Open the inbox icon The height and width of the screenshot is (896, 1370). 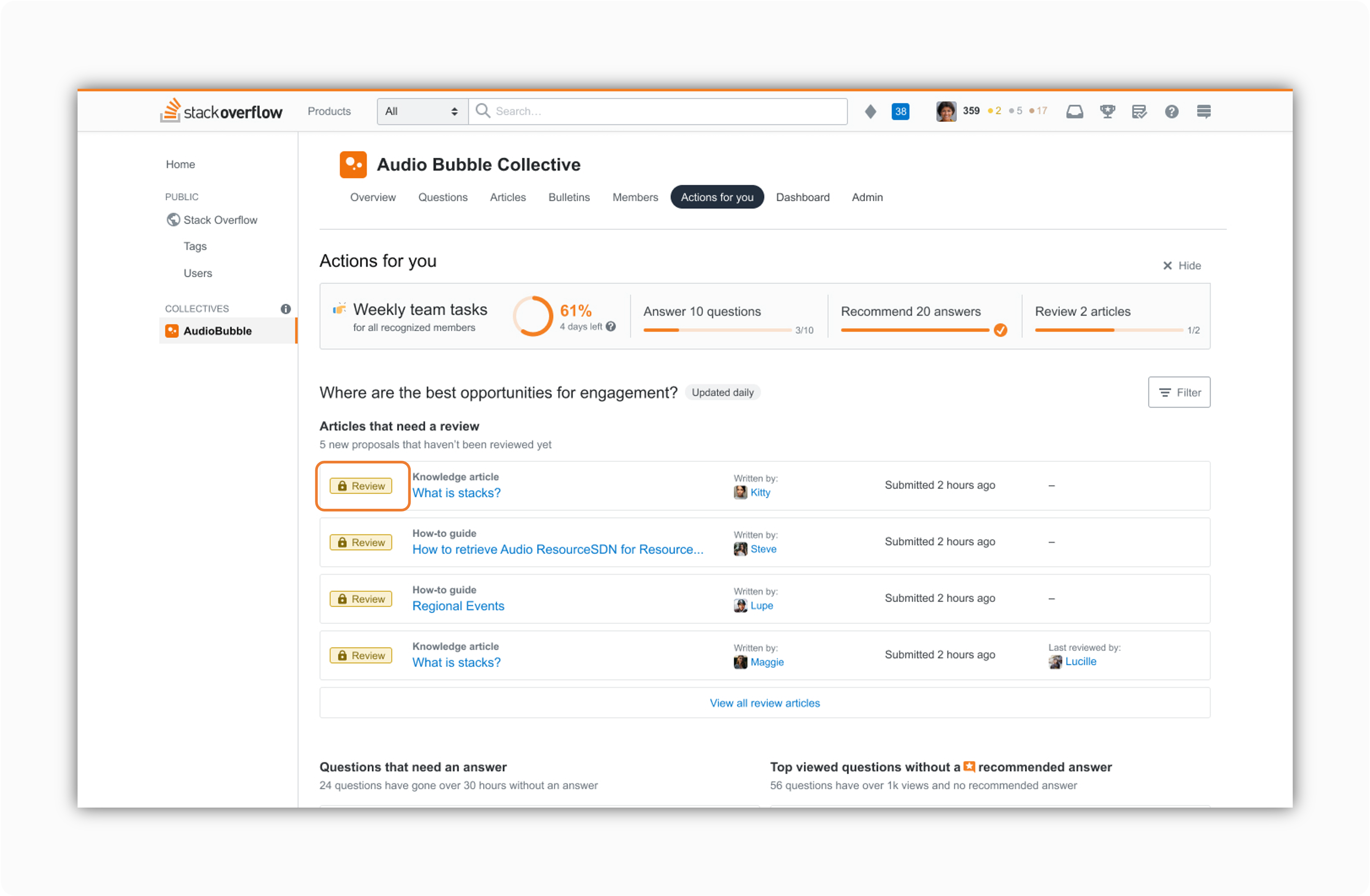[1074, 111]
